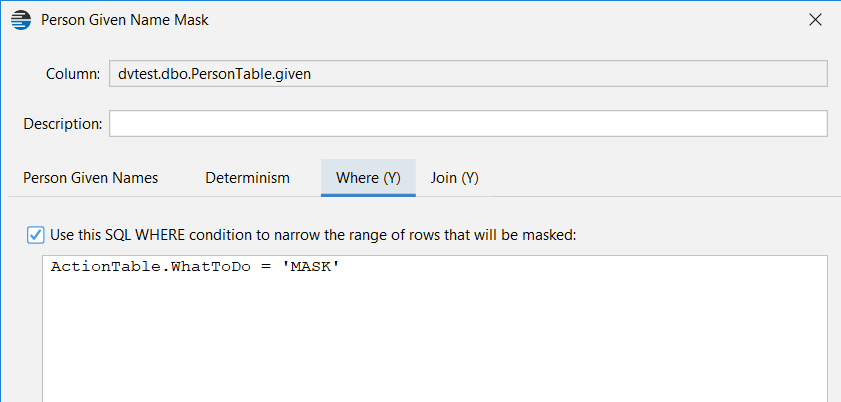841x402 pixels.
Task: Click empty tab strip area right of Join (Y)
Action: [x=660, y=178]
